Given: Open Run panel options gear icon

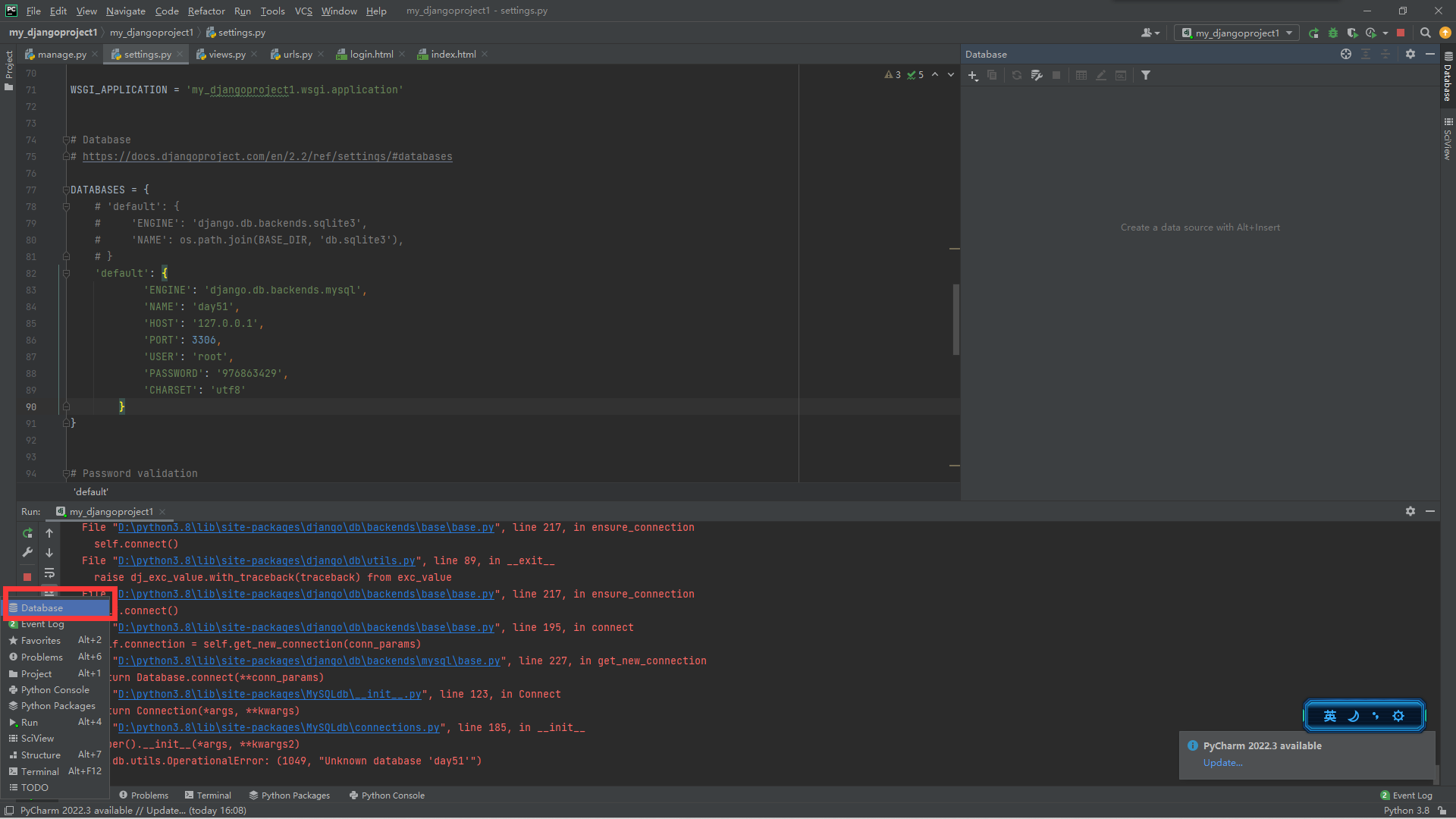Looking at the screenshot, I should [1410, 511].
